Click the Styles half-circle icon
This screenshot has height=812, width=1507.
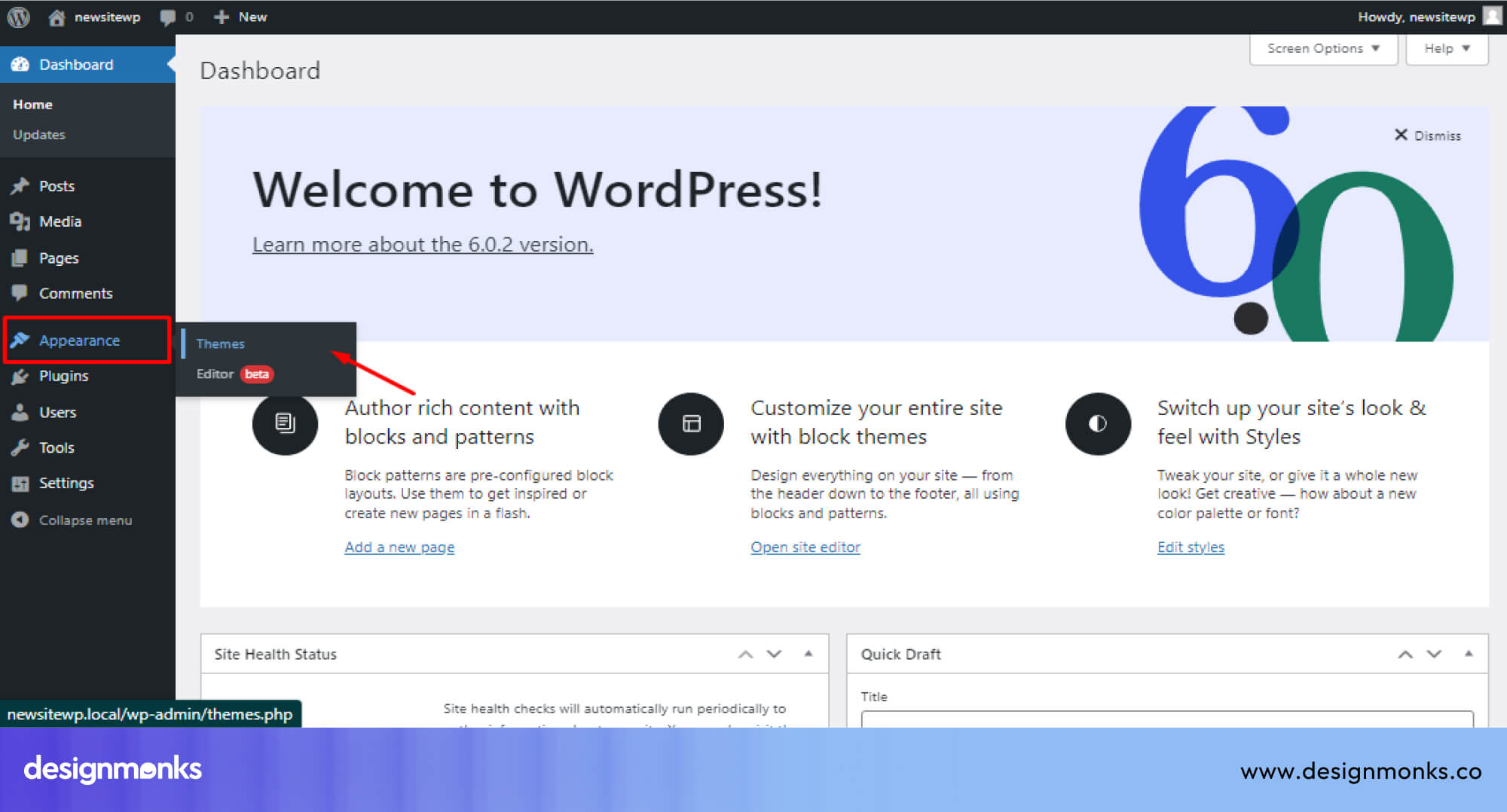point(1098,423)
